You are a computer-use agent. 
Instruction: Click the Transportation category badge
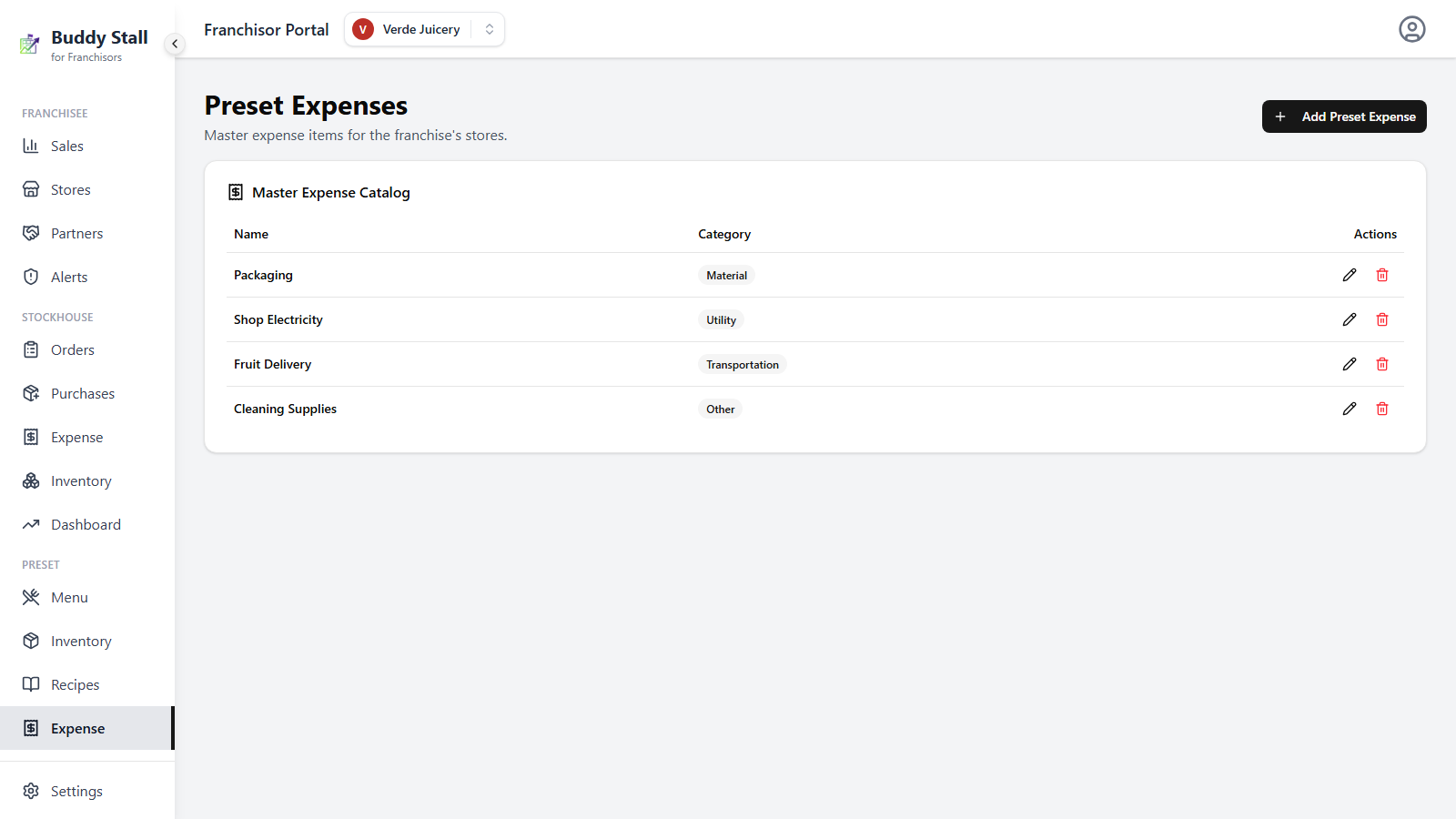click(x=743, y=364)
